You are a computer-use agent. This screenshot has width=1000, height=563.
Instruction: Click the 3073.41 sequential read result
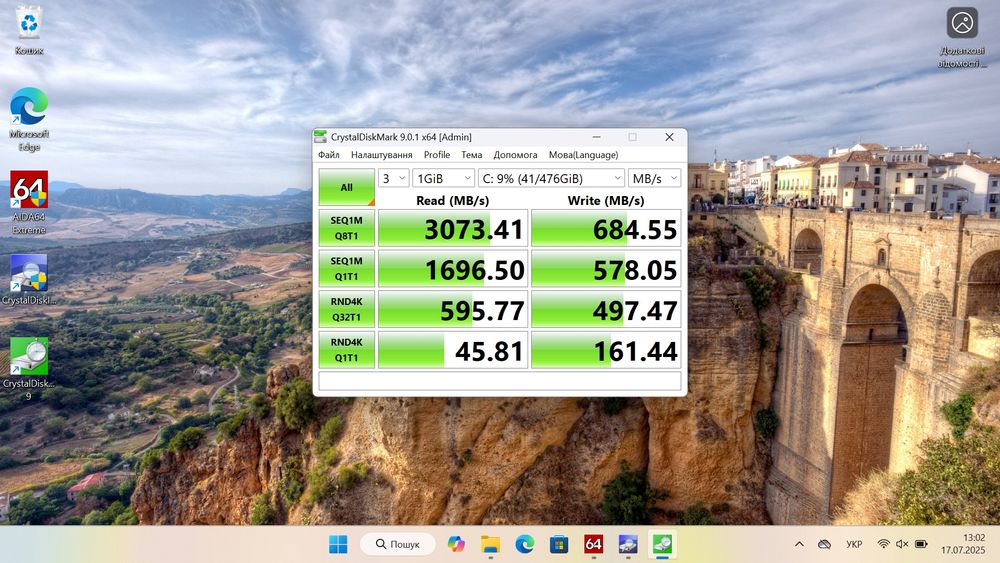point(453,228)
